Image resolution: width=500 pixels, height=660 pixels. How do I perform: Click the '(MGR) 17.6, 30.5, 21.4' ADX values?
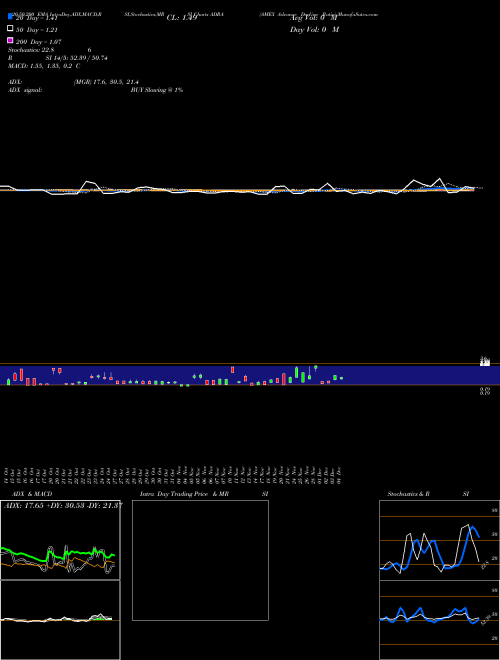[x=106, y=82]
